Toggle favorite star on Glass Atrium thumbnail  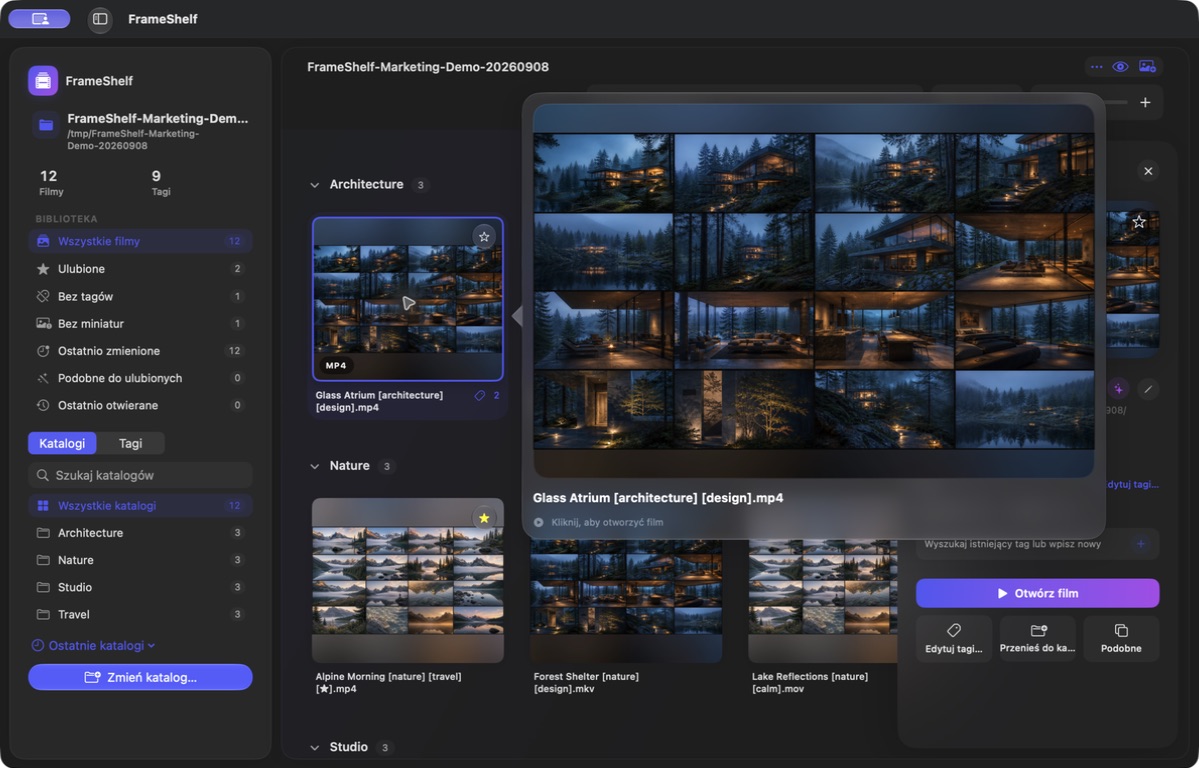click(484, 237)
